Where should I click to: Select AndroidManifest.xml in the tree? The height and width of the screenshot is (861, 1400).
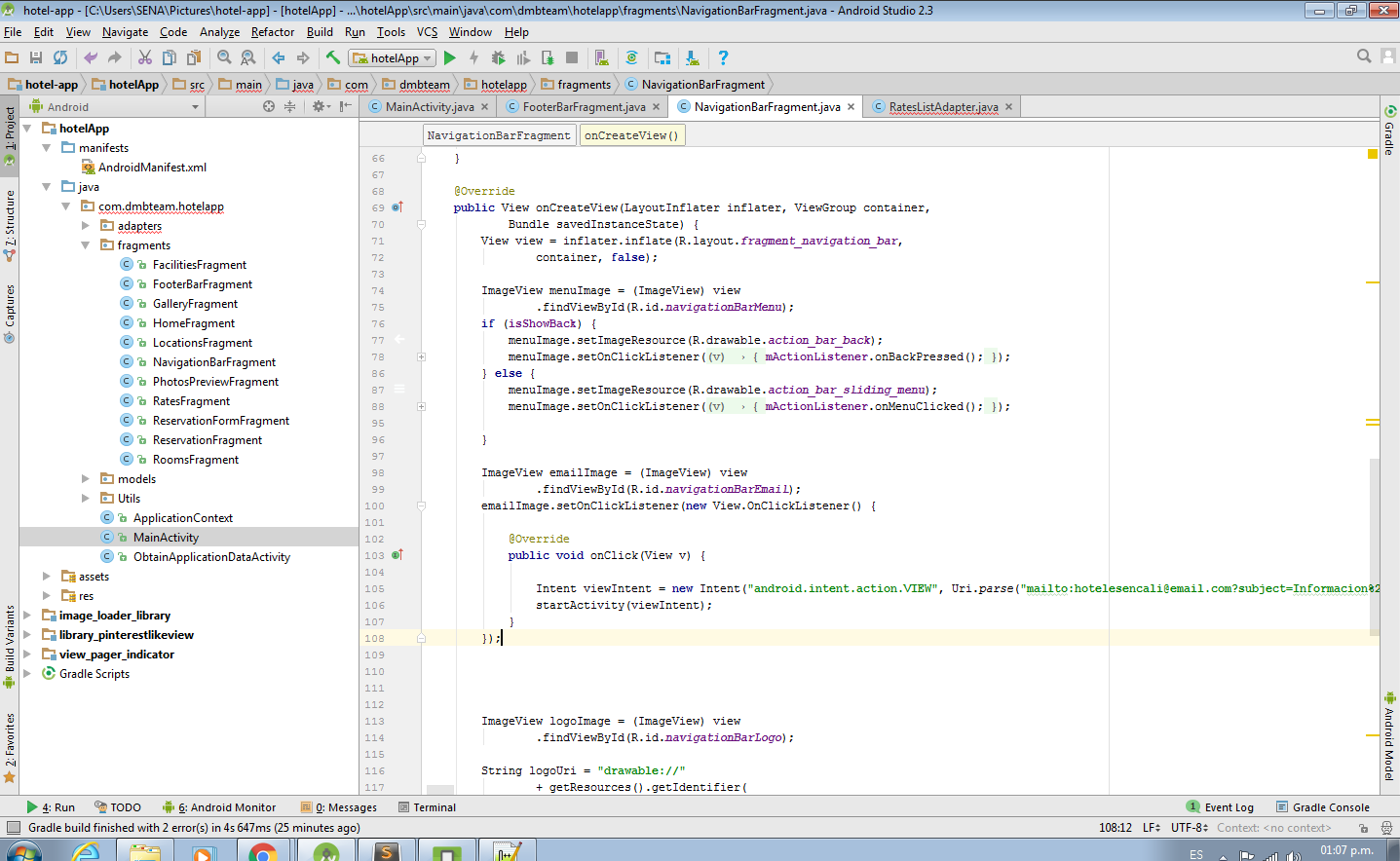pyautogui.click(x=152, y=168)
